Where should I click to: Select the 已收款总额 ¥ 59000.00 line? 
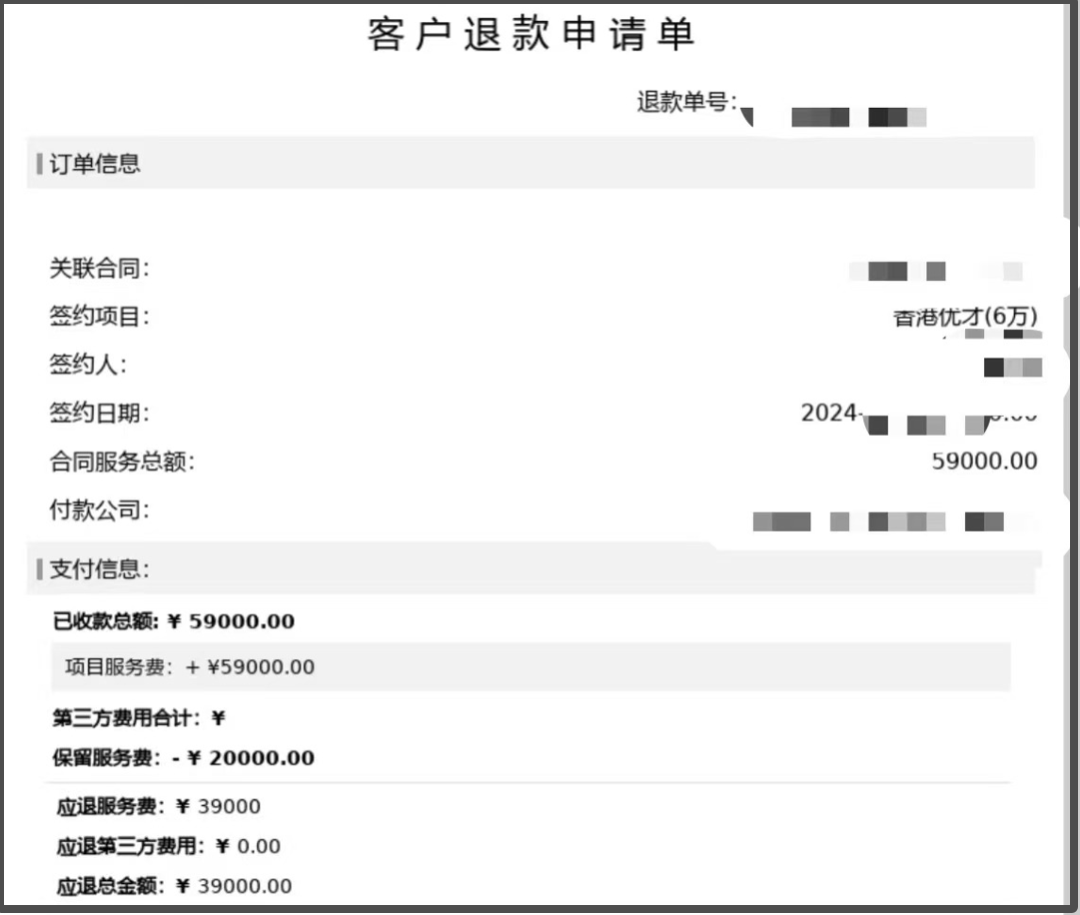(174, 621)
